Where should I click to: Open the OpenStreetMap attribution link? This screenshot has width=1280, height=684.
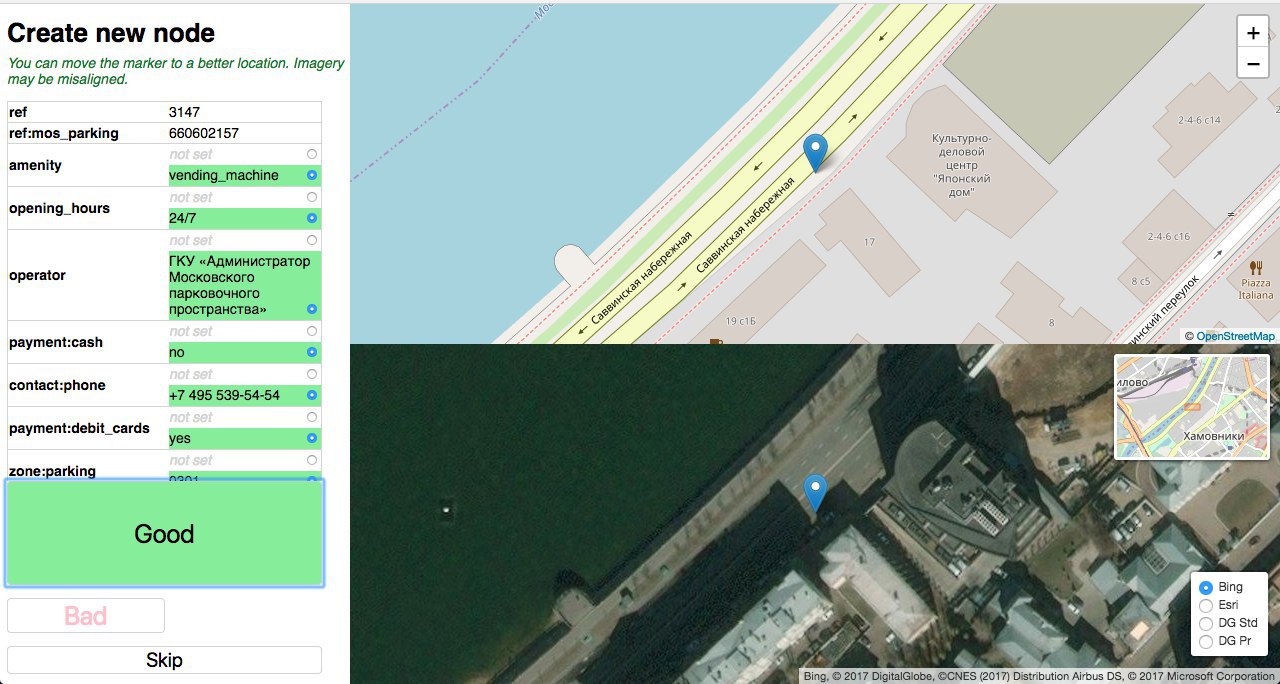click(x=1235, y=337)
